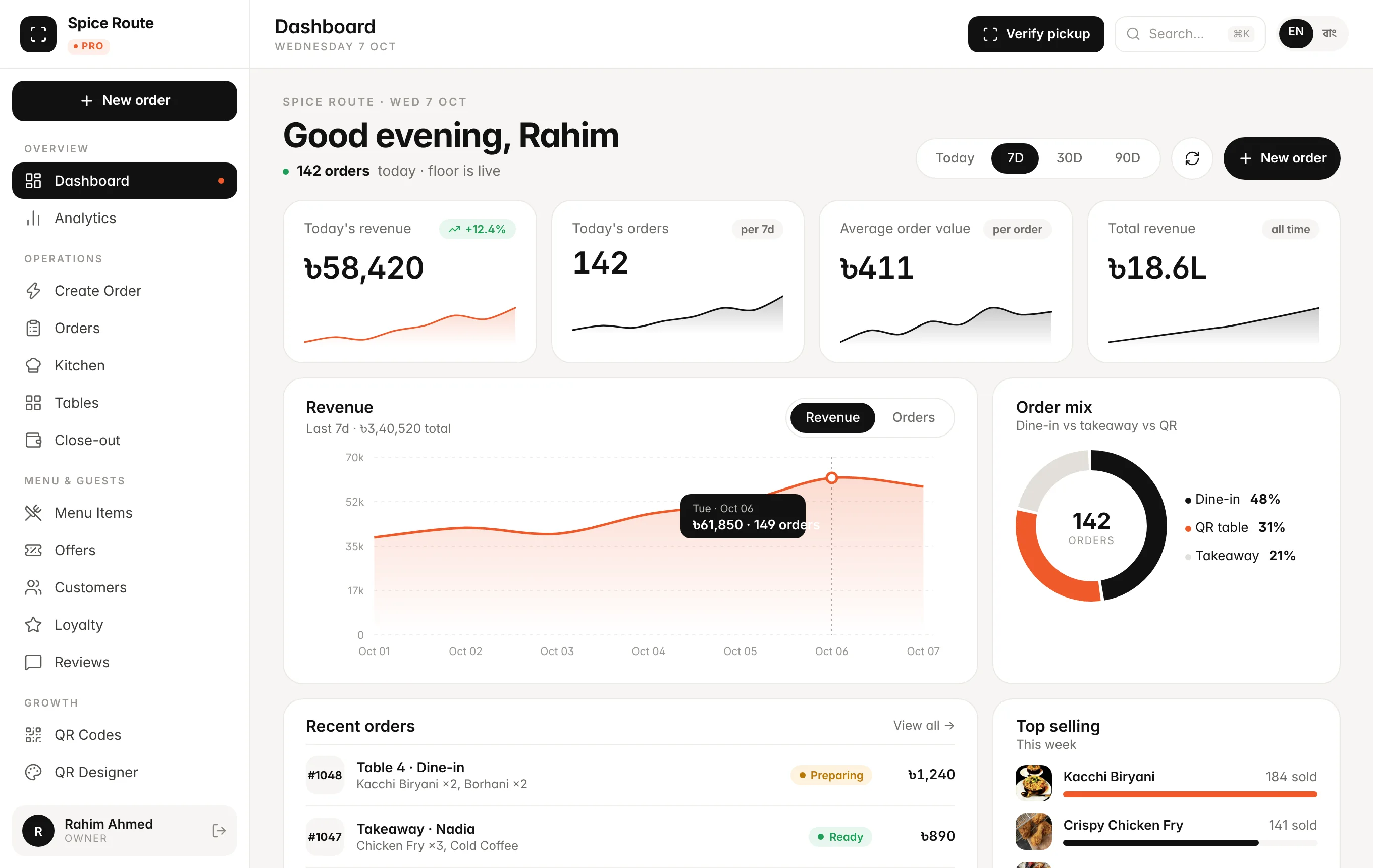Click the refresh data icon button

click(1192, 158)
